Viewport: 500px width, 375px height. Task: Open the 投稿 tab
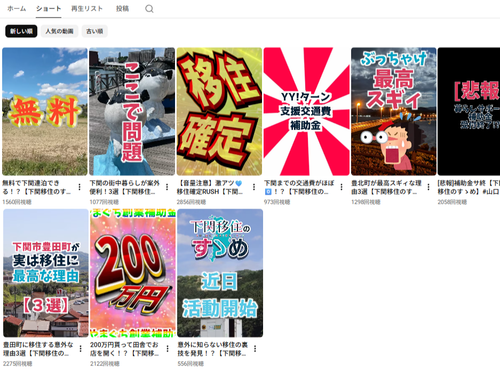122,9
